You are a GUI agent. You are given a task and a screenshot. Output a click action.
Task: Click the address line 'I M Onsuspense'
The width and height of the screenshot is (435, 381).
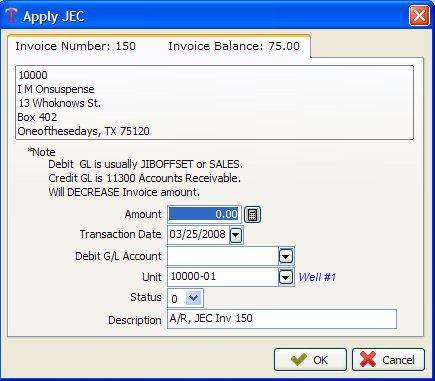pyautogui.click(x=56, y=89)
